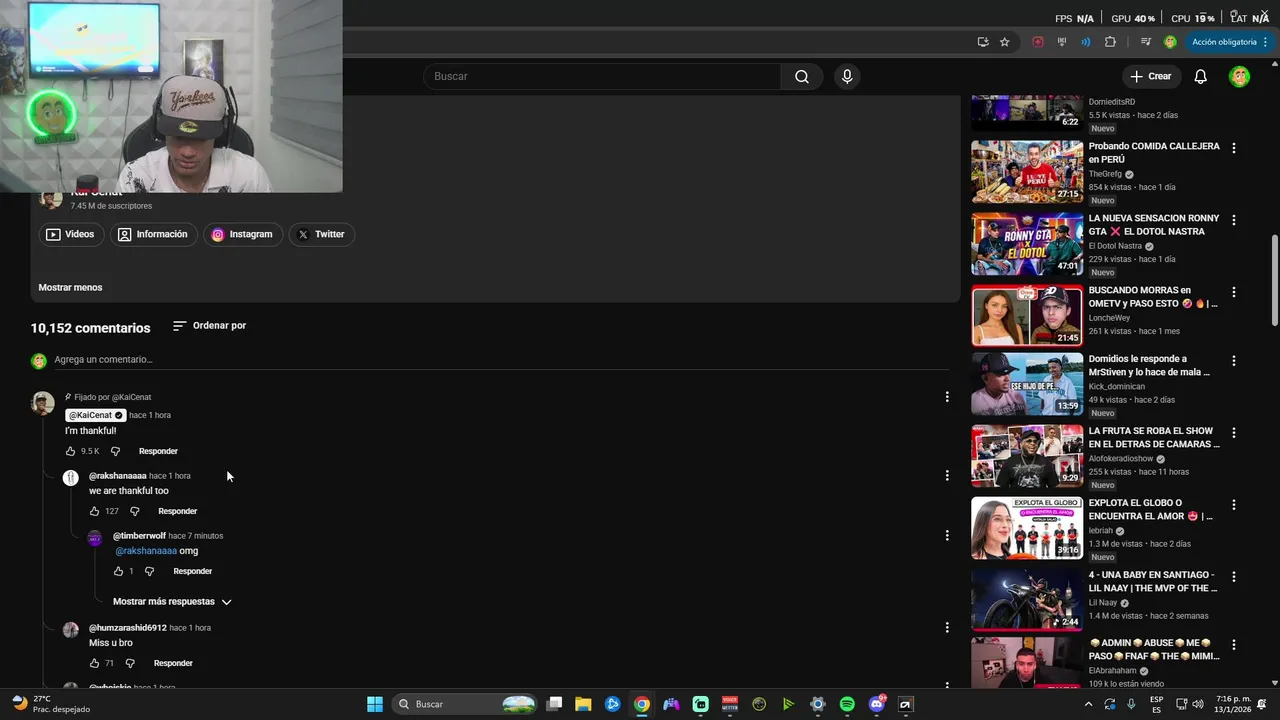Viewport: 1280px width, 720px height.
Task: Bookmark this page with the star icon
Action: (x=1005, y=42)
